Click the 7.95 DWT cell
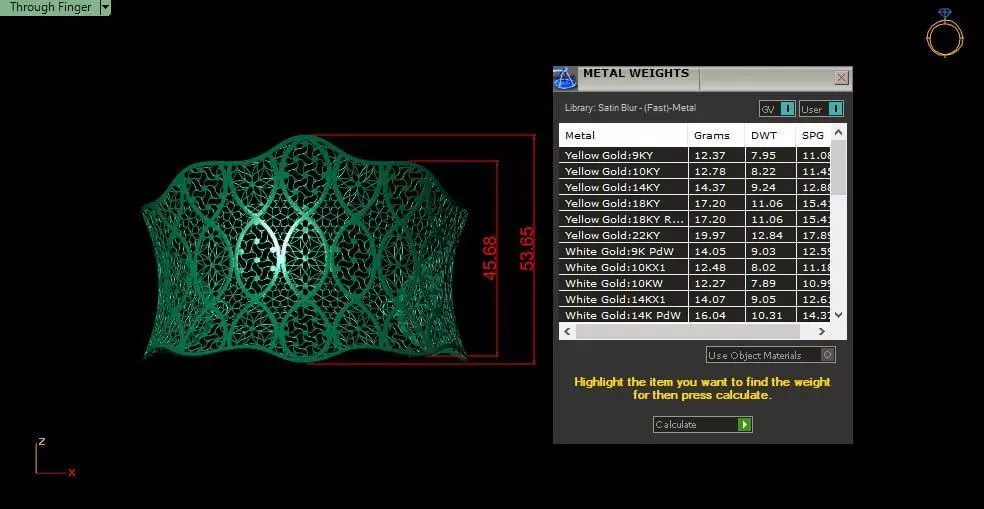The height and width of the screenshot is (509, 984). (770, 155)
